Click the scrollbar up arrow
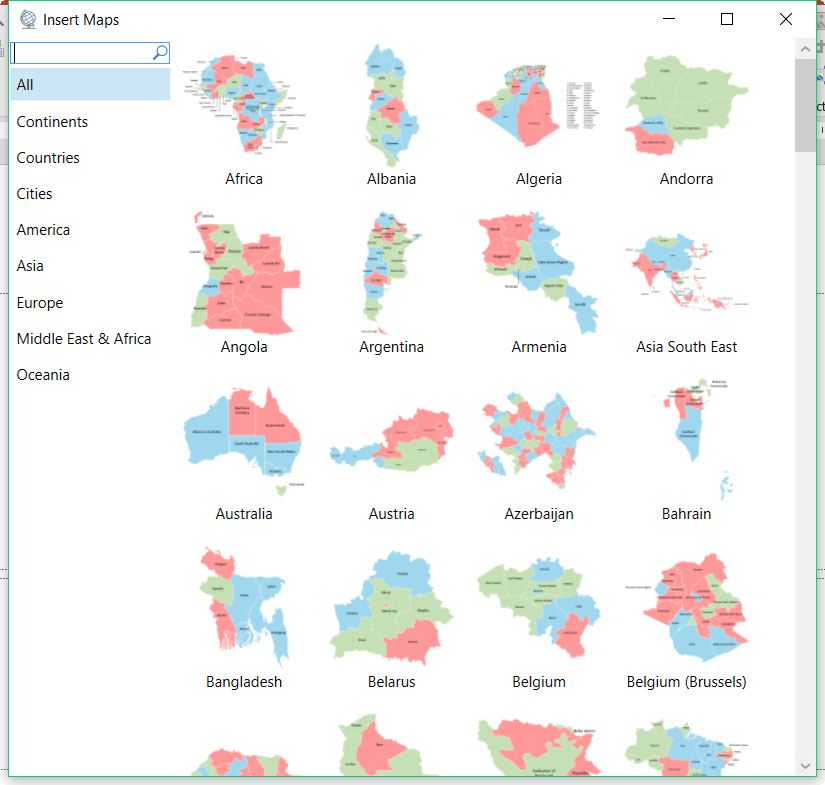825x785 pixels. pyautogui.click(x=805, y=49)
